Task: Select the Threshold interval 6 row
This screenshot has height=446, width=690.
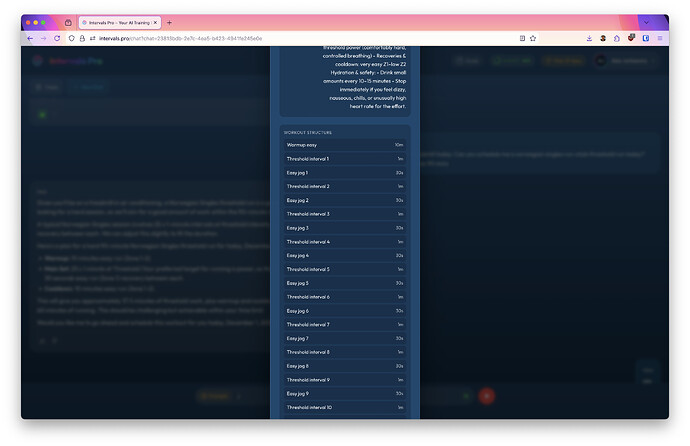Action: pyautogui.click(x=345, y=297)
